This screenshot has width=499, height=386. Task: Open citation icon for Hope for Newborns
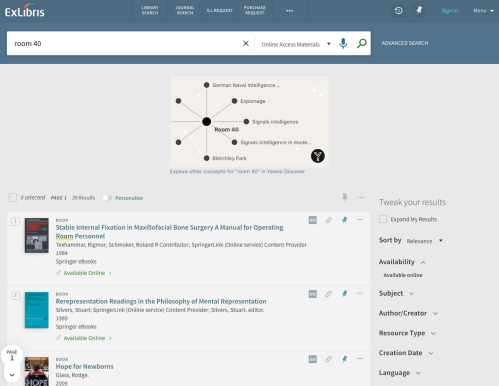click(313, 359)
